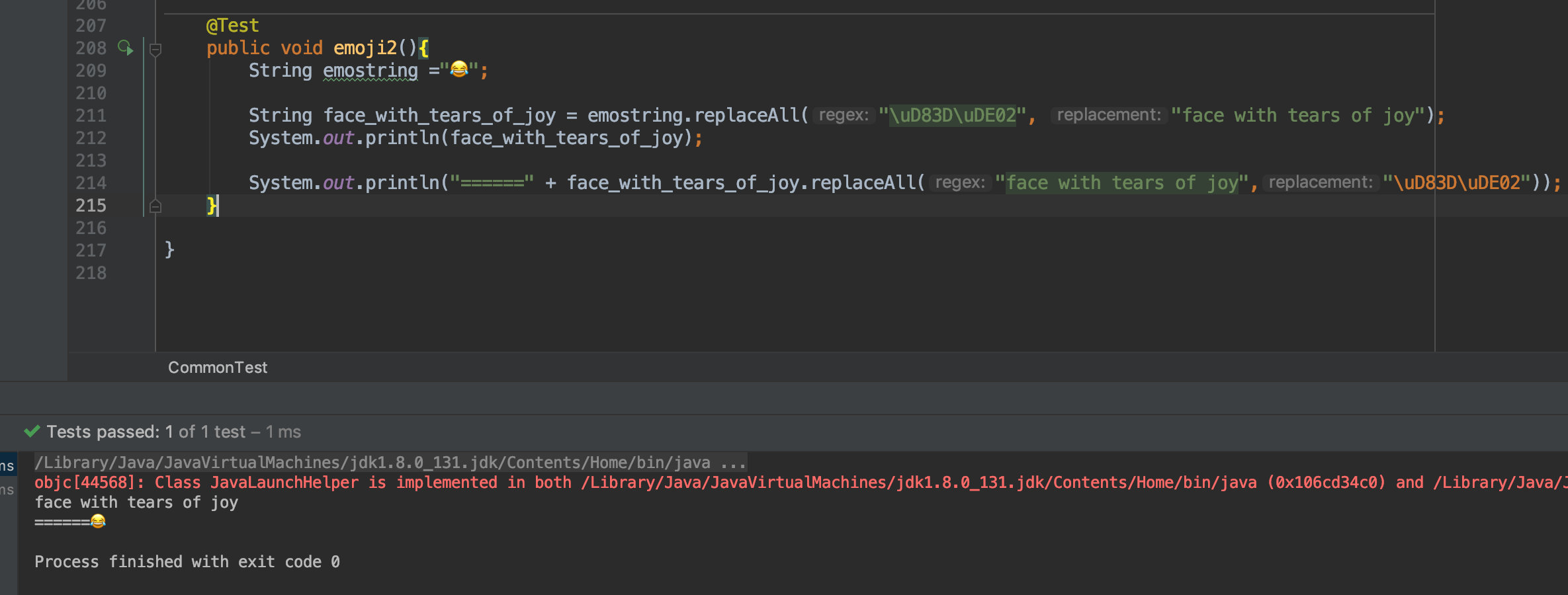Viewport: 1568px width, 595px height.
Task: Click "Process finished with exit code 0"
Action: 187,562
